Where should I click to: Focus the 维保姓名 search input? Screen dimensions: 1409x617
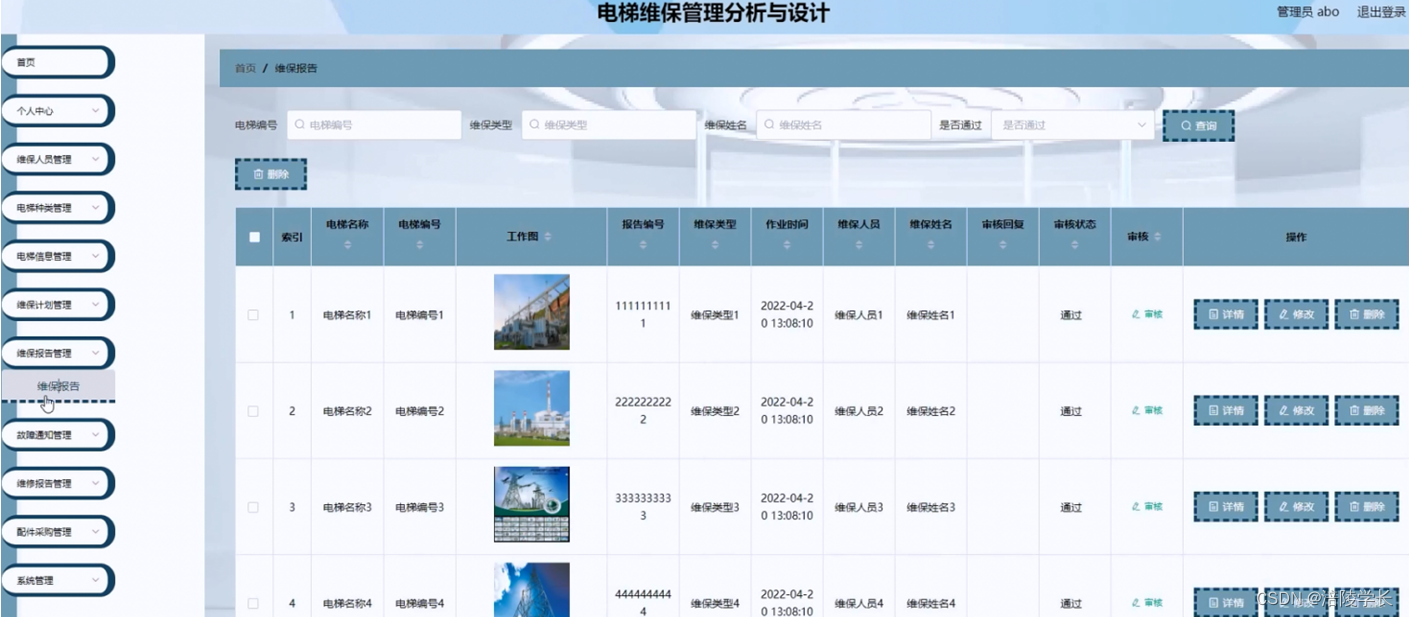843,125
